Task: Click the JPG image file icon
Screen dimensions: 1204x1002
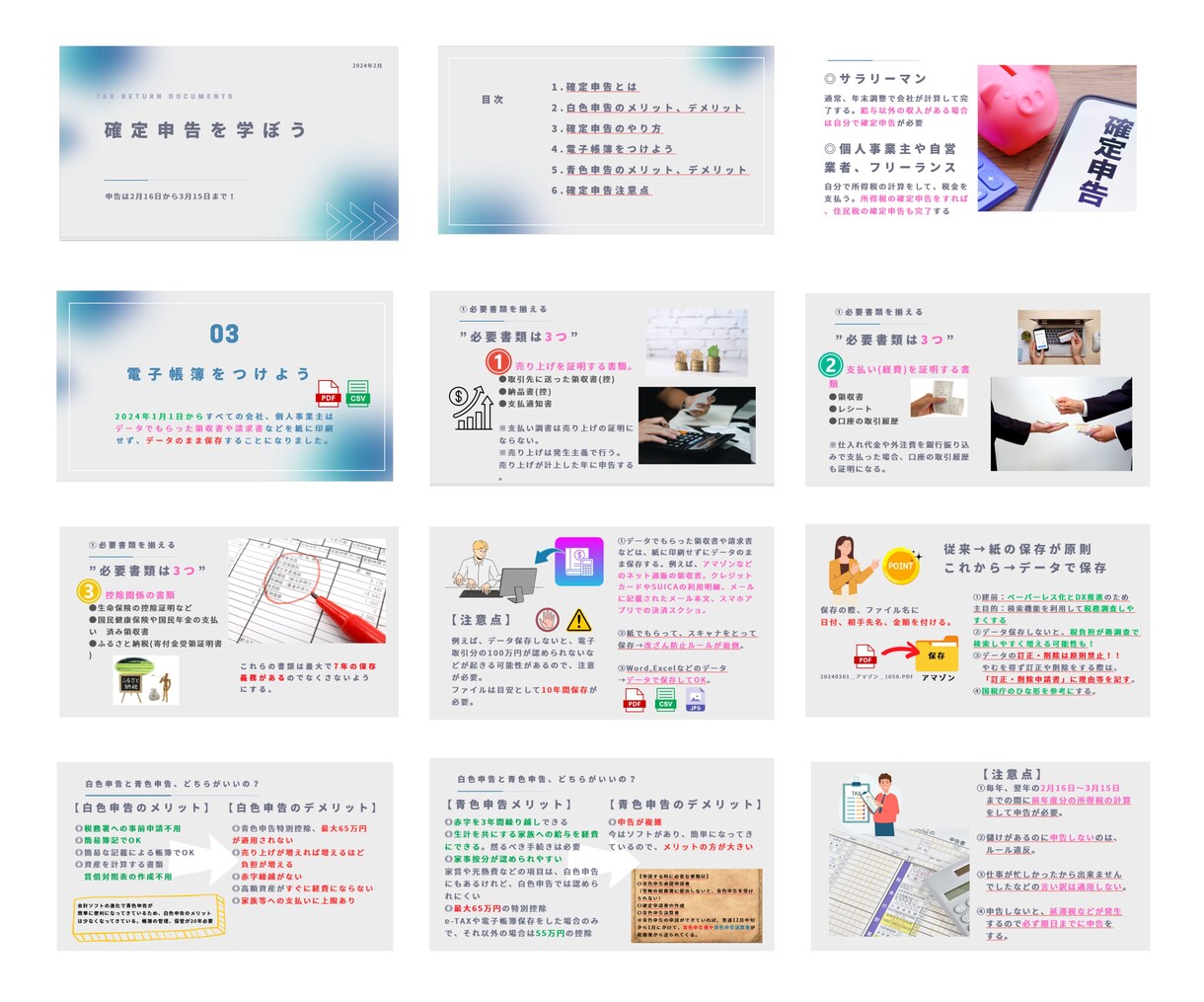Action: tap(696, 699)
